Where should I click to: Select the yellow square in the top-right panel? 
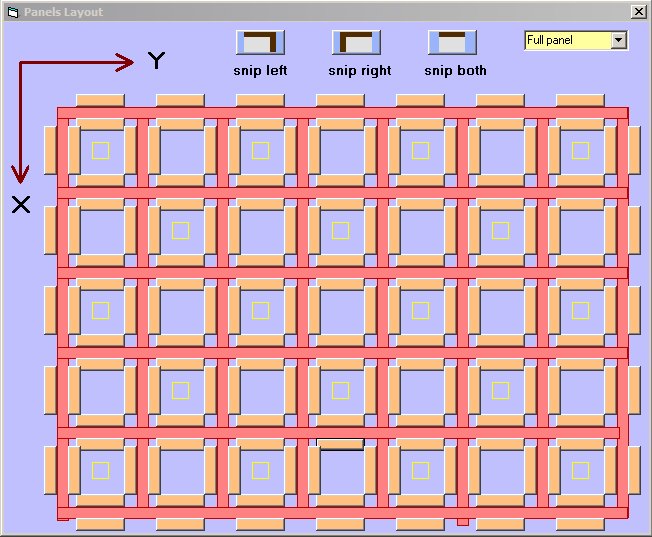tap(580, 150)
